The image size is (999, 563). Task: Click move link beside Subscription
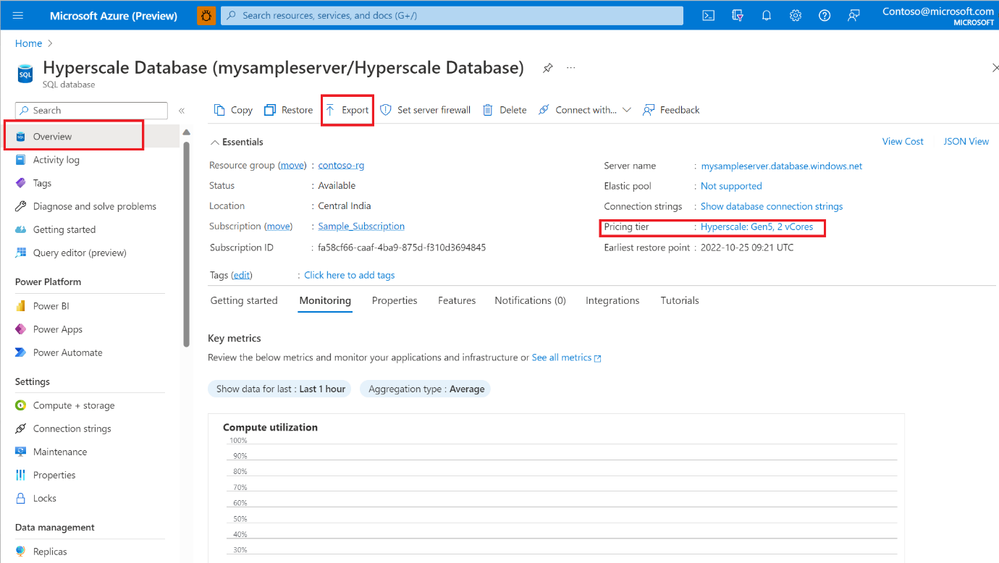tap(278, 226)
